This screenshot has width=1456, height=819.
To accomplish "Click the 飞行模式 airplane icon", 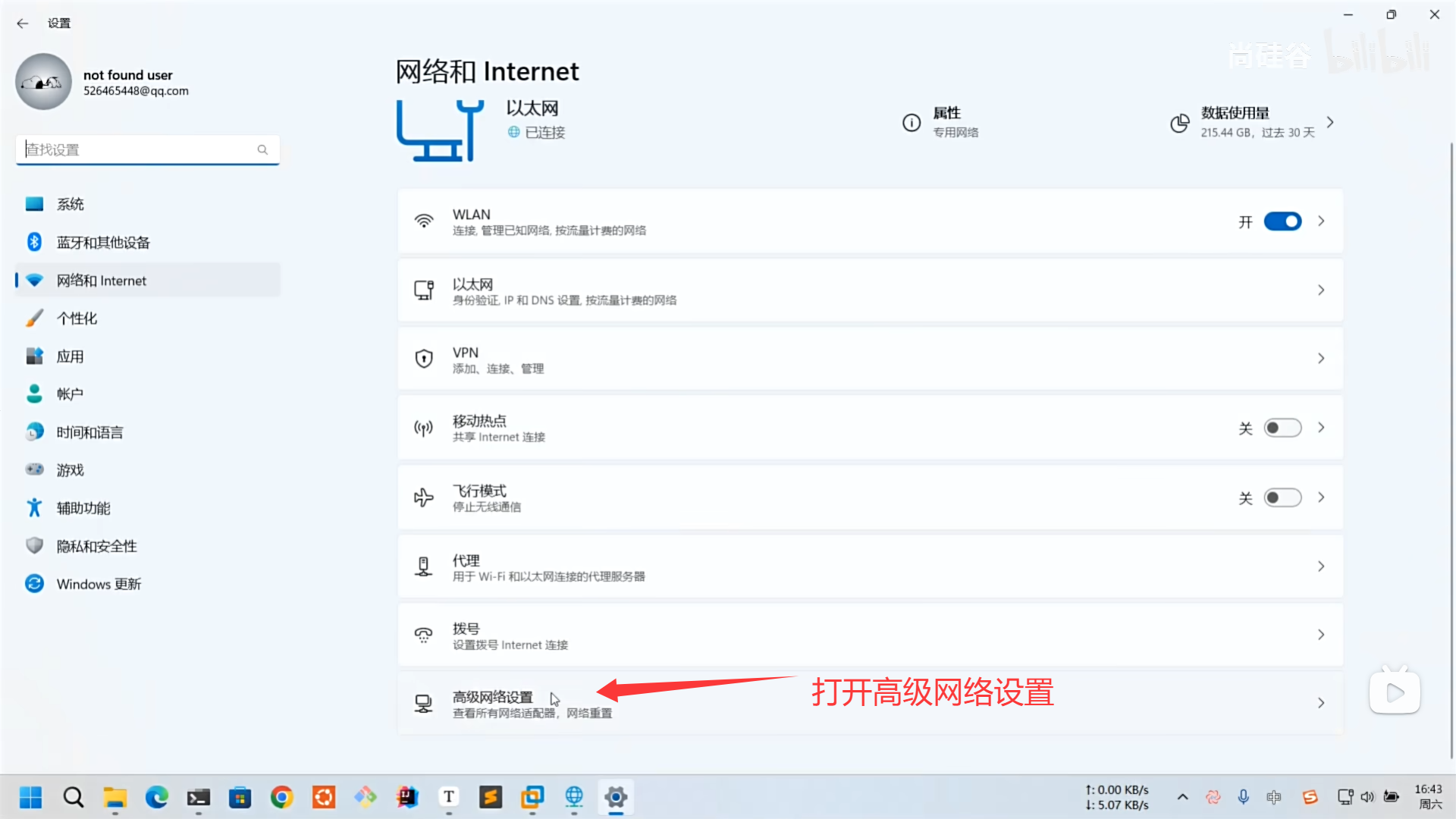I will [424, 497].
